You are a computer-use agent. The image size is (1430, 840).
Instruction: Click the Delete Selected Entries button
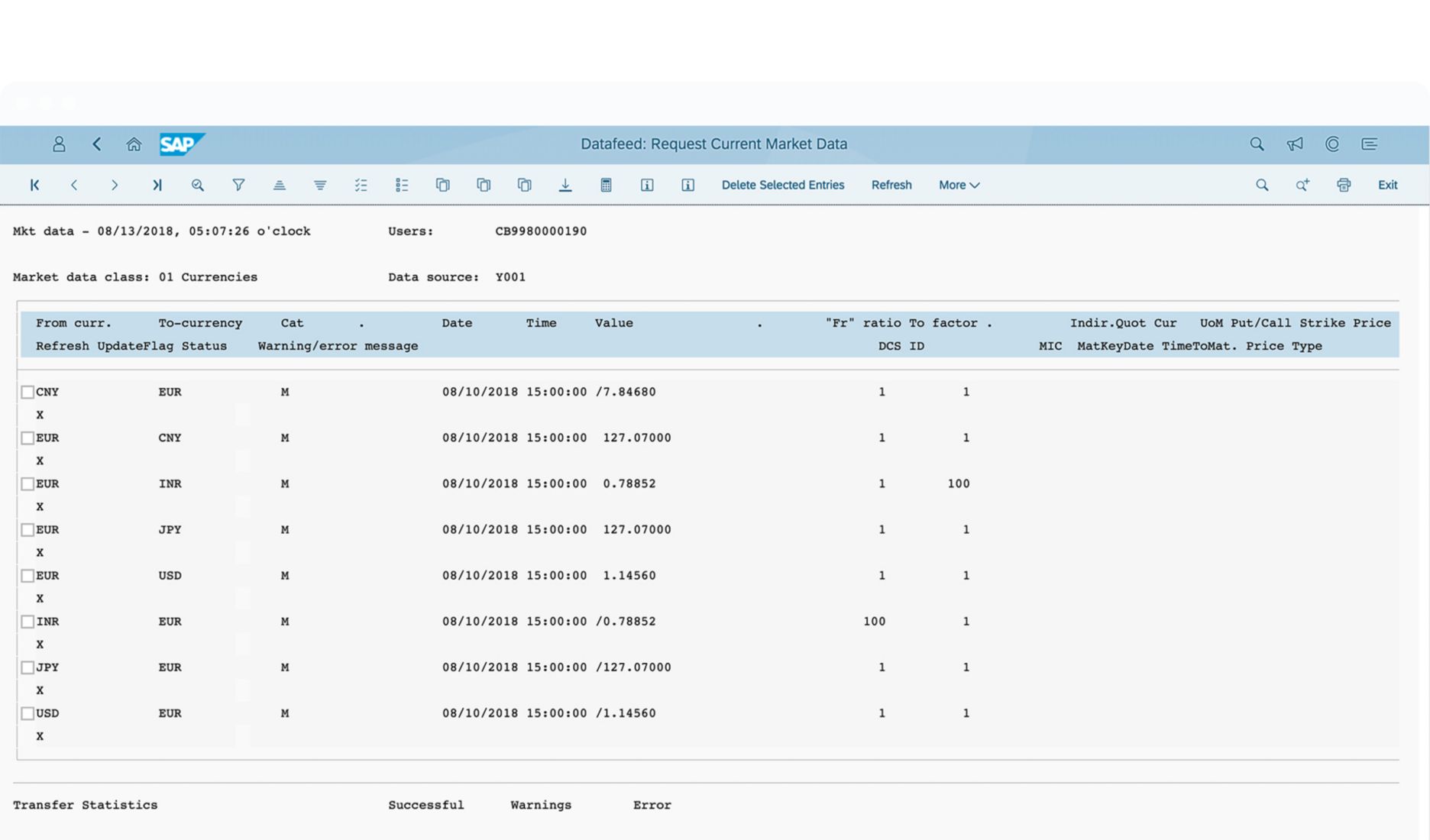pos(783,185)
